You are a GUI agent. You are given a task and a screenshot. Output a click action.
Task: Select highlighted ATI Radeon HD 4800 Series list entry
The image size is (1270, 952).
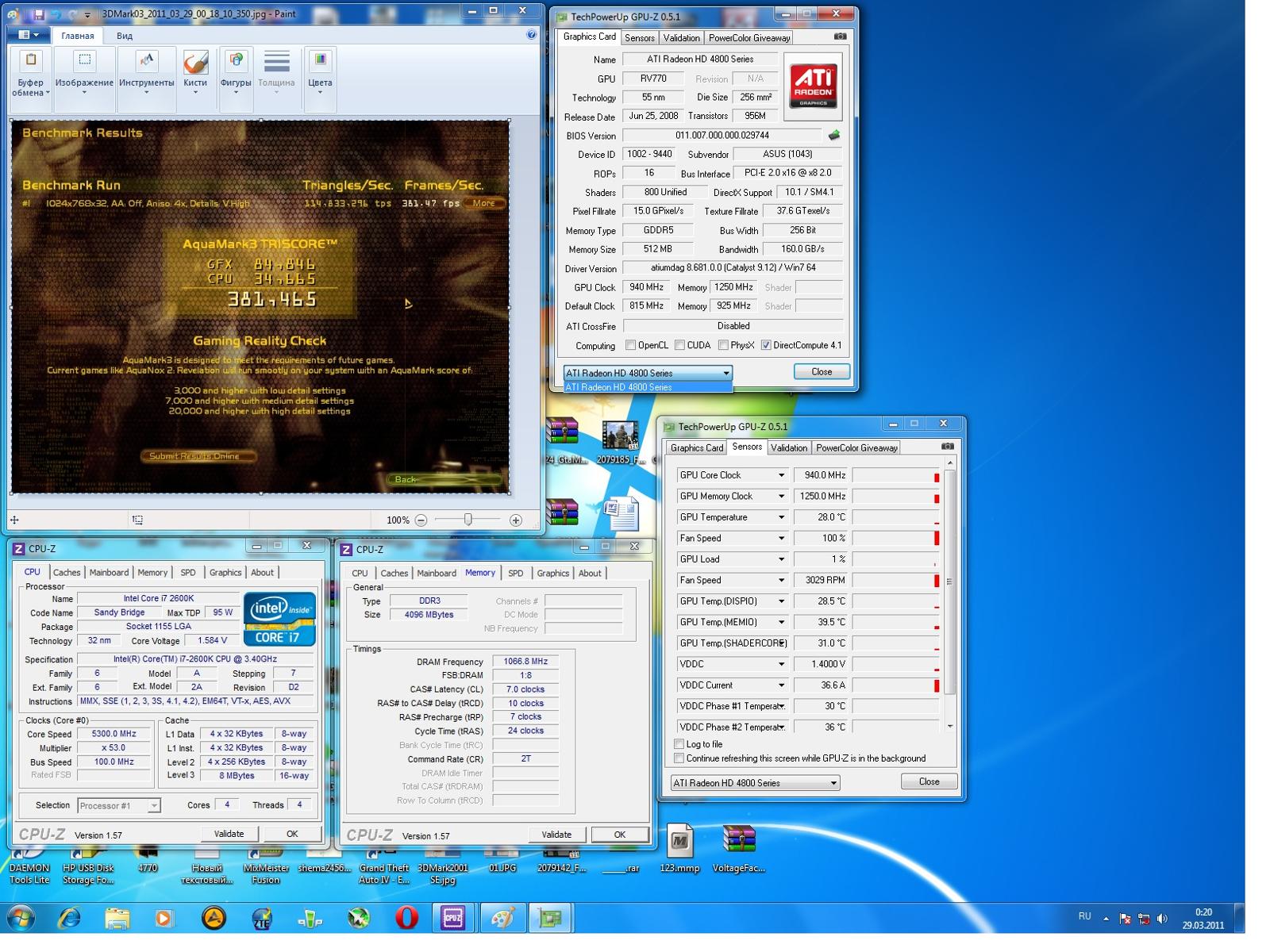648,387
